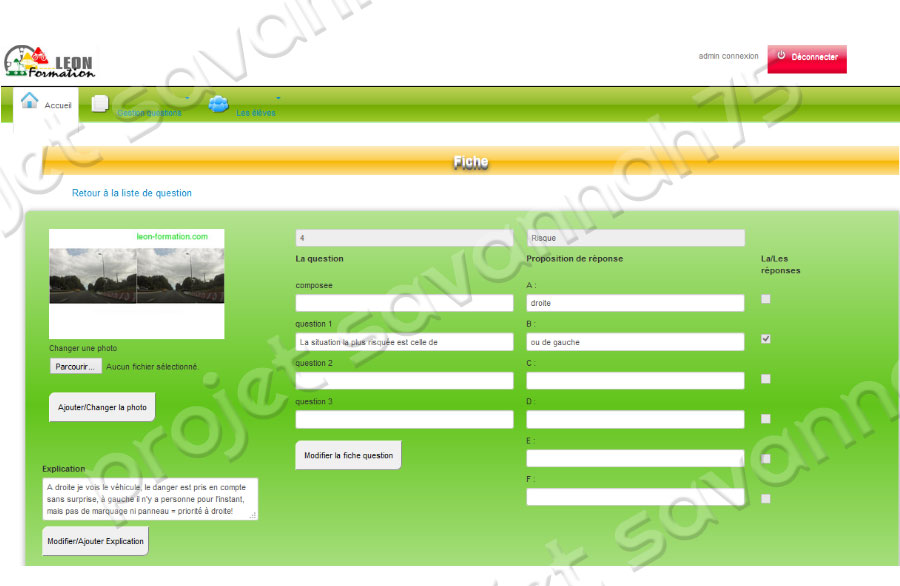Viewport: 900px width, 586px height.
Task: Click the Accueil home icon
Action: click(x=30, y=101)
